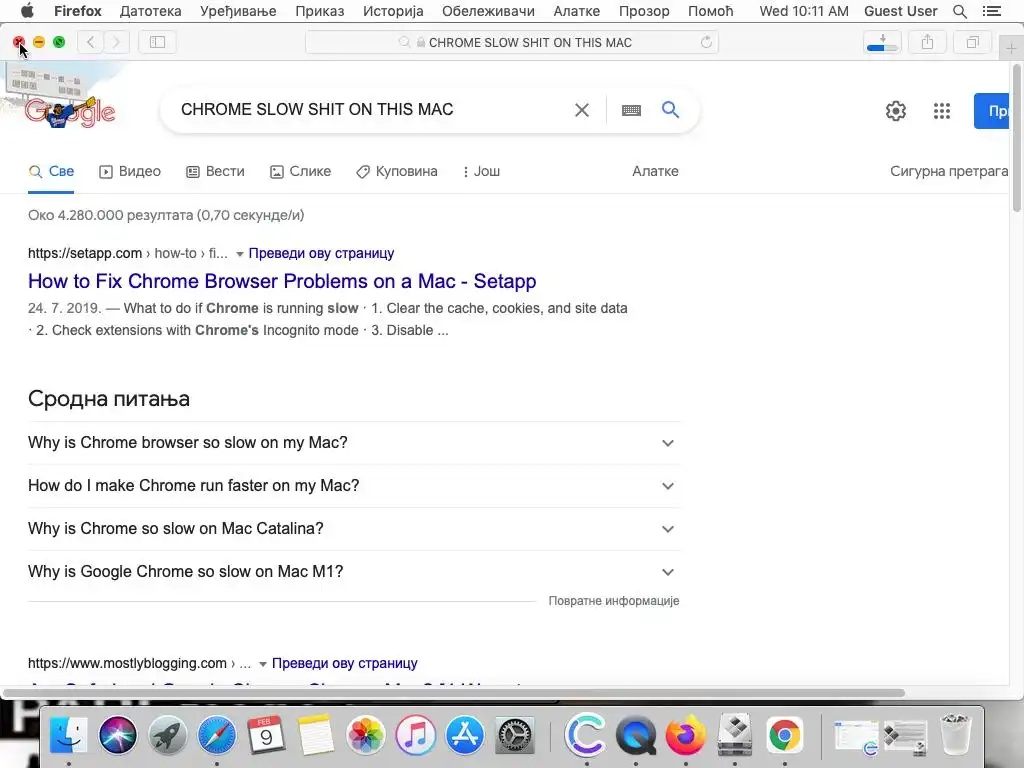The image size is (1024, 768).
Task: Open Notification Center list icon
Action: click(991, 11)
